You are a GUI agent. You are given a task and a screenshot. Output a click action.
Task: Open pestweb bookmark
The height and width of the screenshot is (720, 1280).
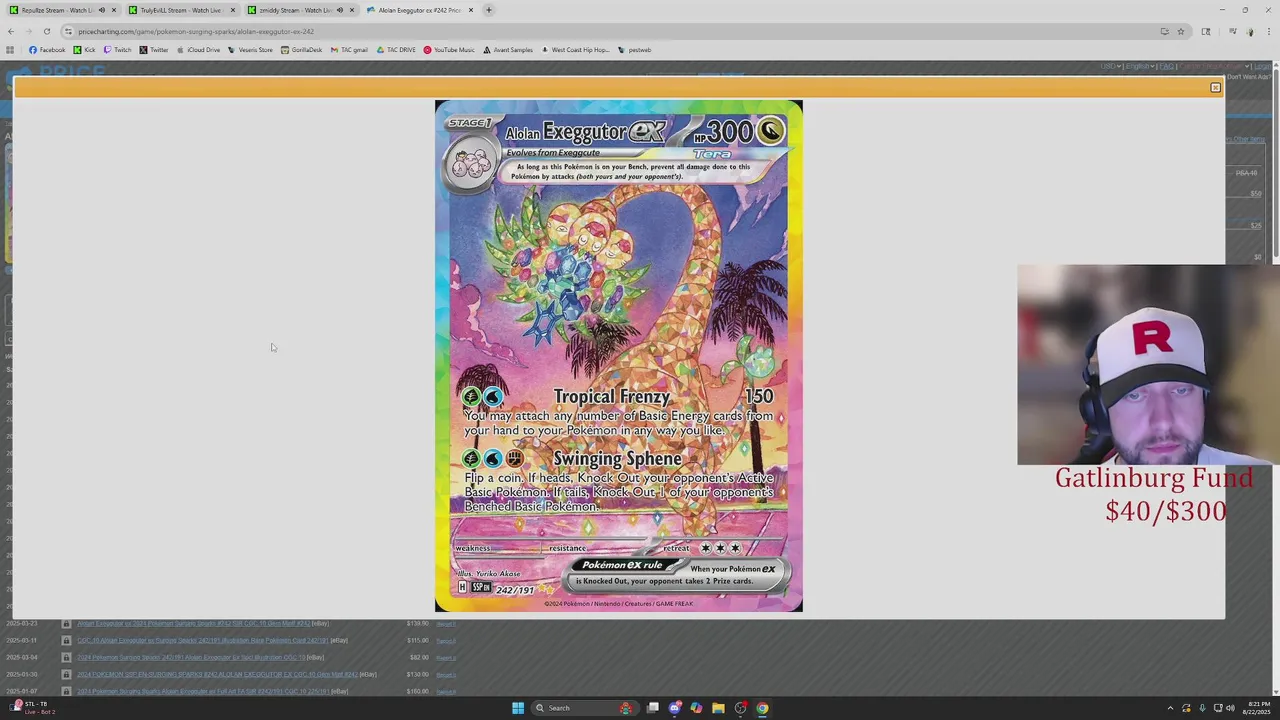(x=635, y=50)
